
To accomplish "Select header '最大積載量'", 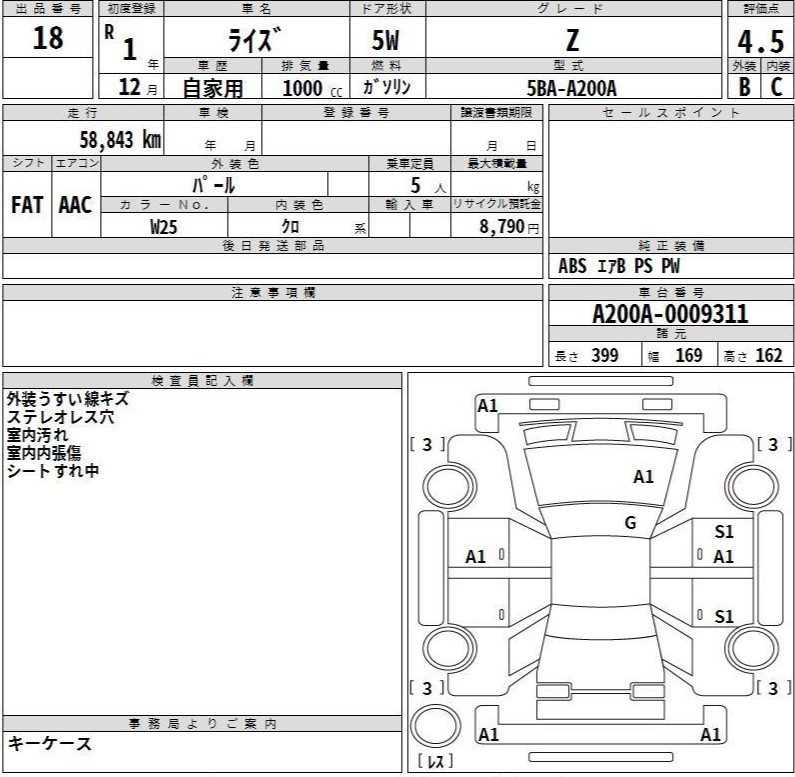I will 497,163.
